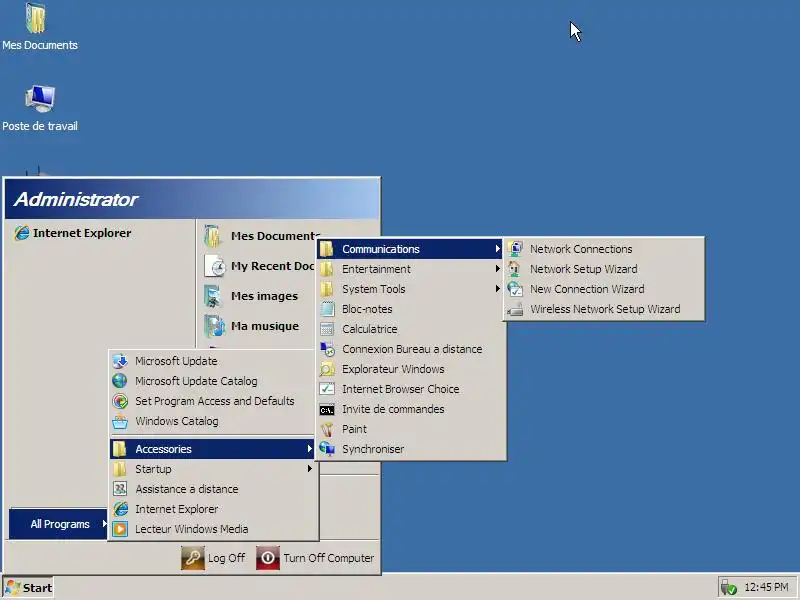Click the Synchroniser text label
This screenshot has height=600, width=800.
coord(373,449)
